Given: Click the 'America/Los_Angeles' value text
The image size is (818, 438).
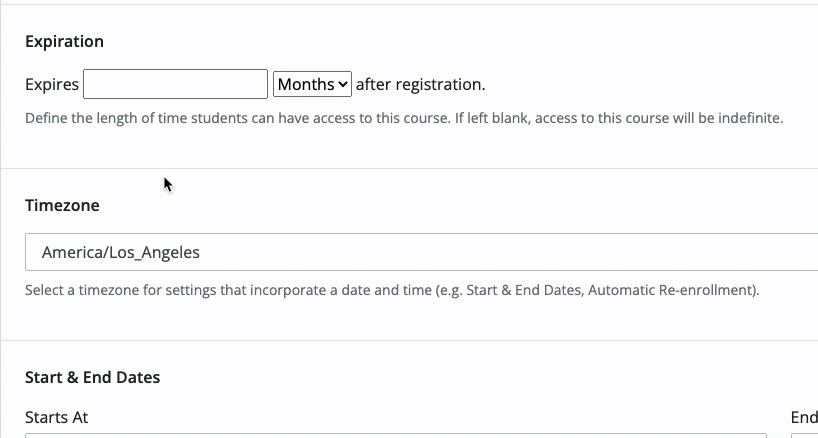Looking at the screenshot, I should (x=120, y=252).
